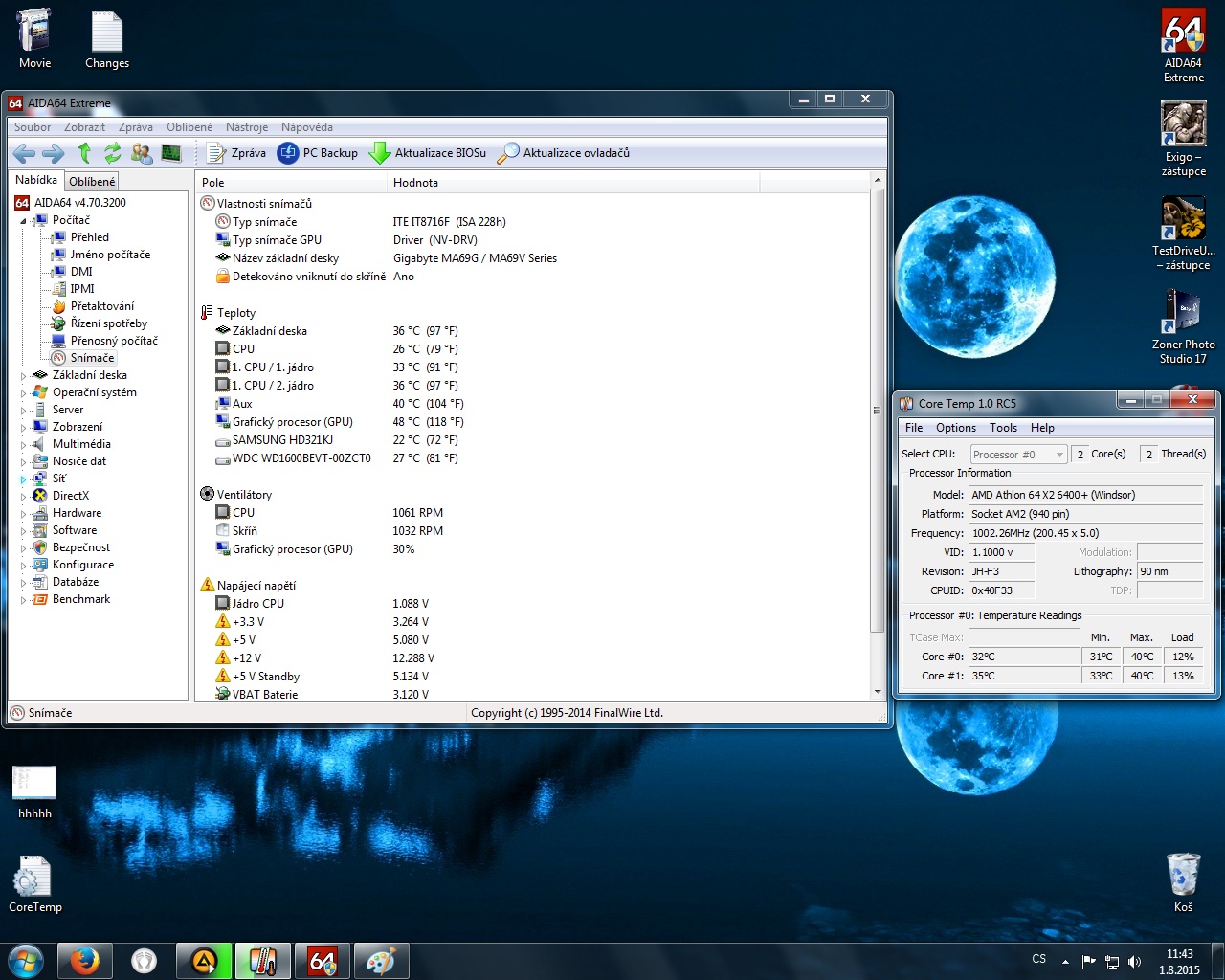This screenshot has width=1225, height=980.
Task: Click the Refresh icon in AIDA64 toolbar
Action: click(113, 153)
